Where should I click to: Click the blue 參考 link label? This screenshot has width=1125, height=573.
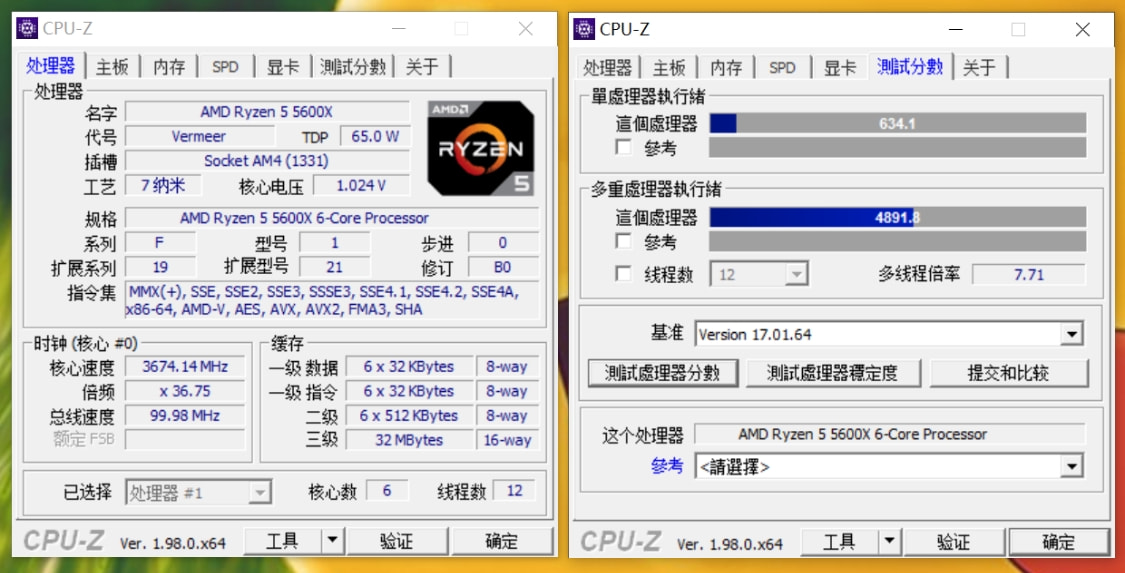667,467
